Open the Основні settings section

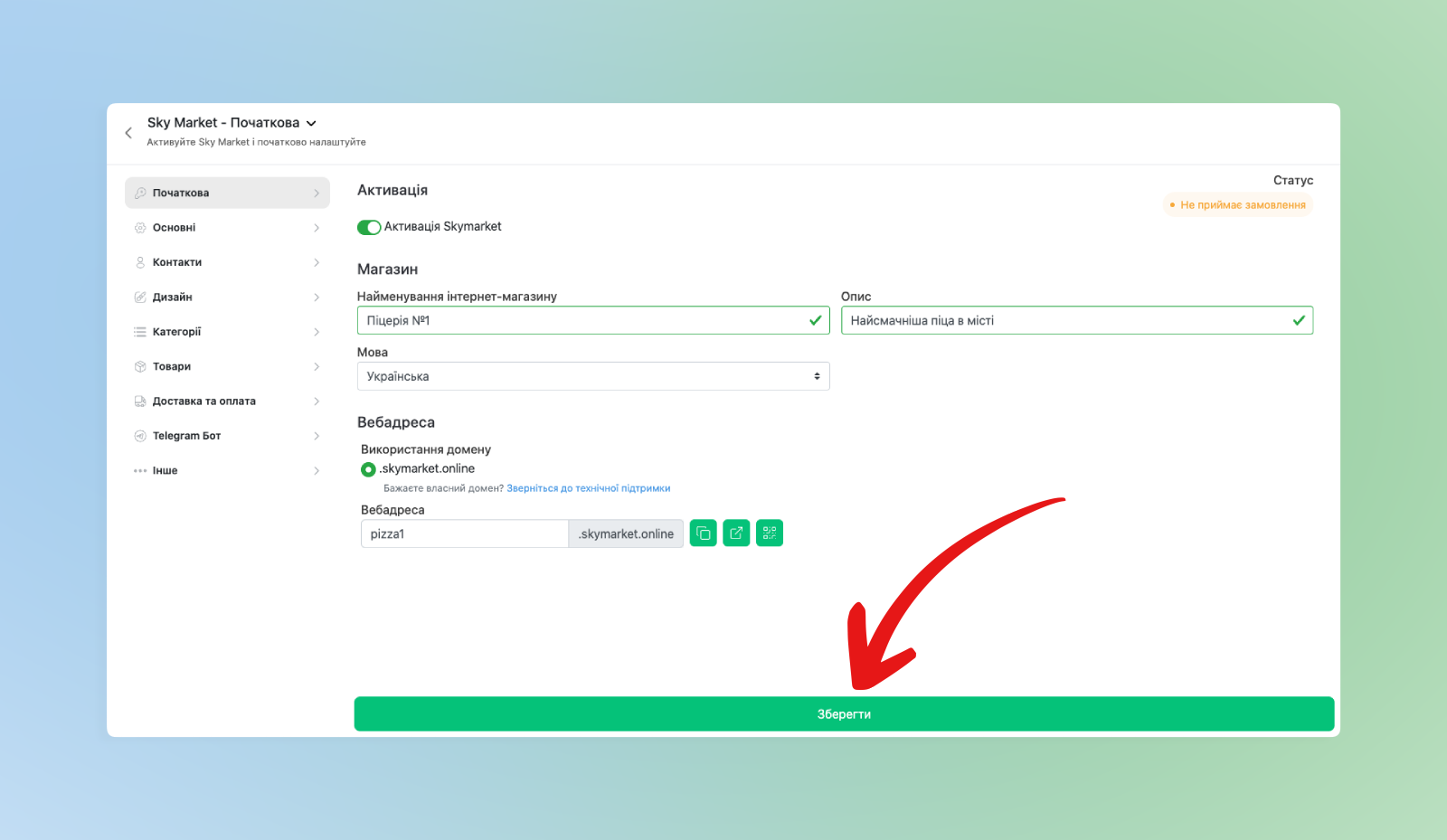point(175,228)
